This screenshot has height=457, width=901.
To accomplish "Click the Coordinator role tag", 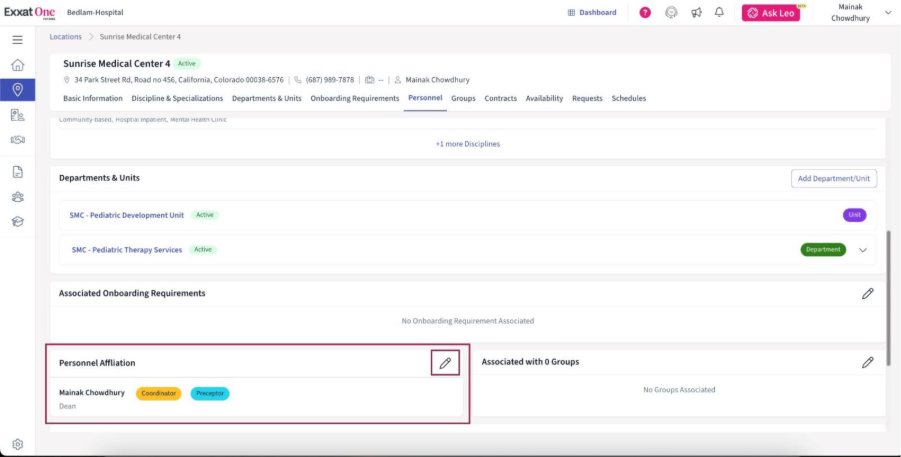I will coord(159,394).
